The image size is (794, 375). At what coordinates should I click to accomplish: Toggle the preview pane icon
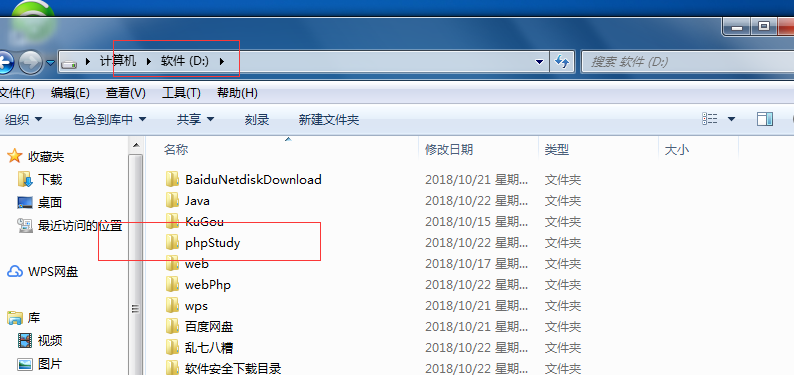point(765,119)
